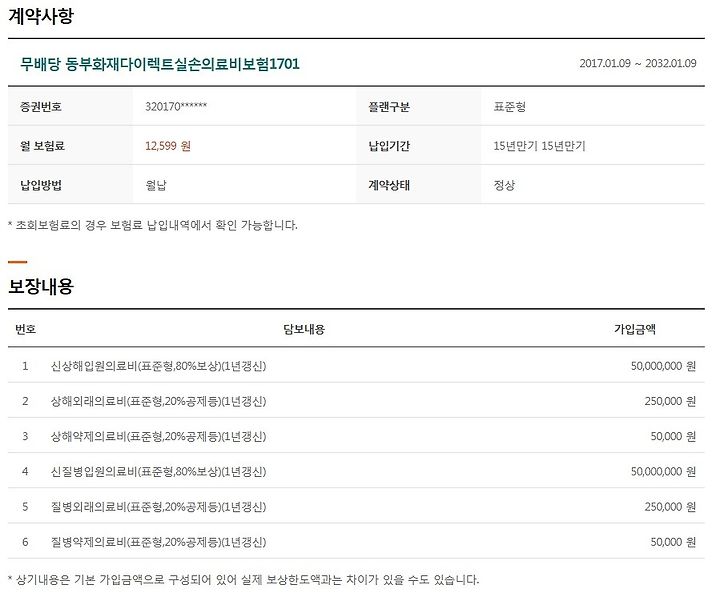
Task: Select the payment method value 월납
Action: click(156, 185)
